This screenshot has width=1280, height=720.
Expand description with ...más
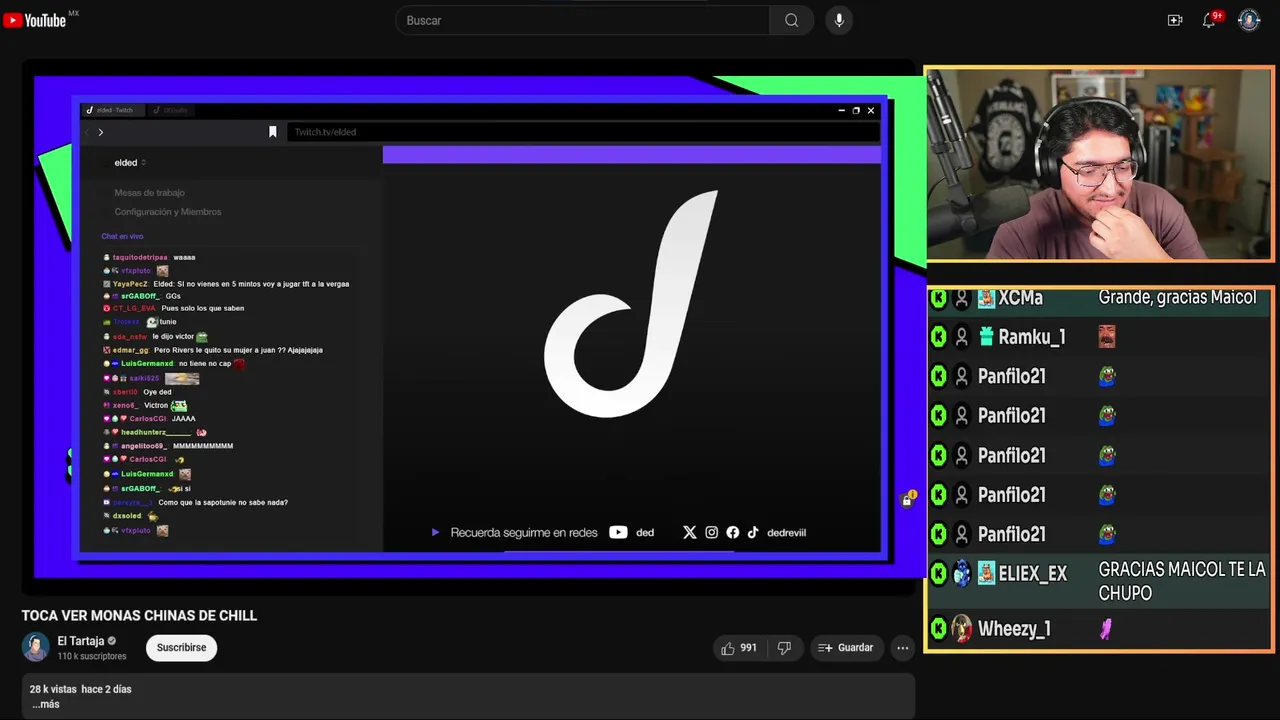(45, 704)
